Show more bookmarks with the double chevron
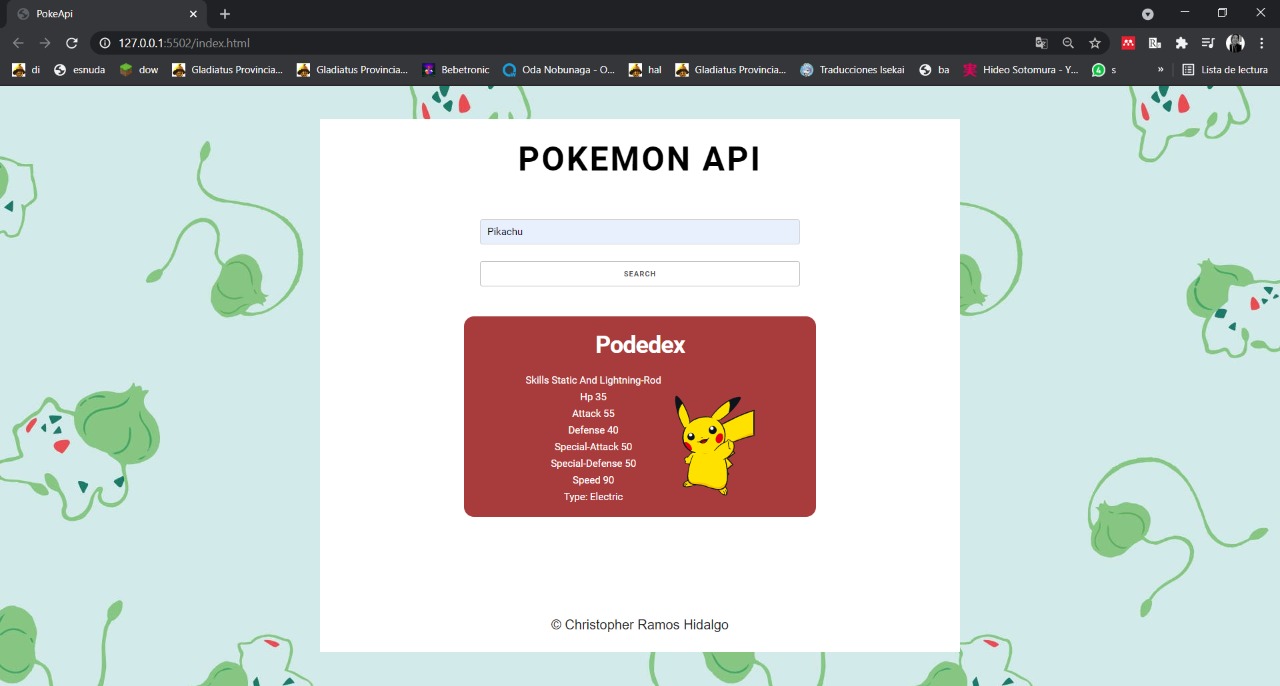 [x=1161, y=70]
